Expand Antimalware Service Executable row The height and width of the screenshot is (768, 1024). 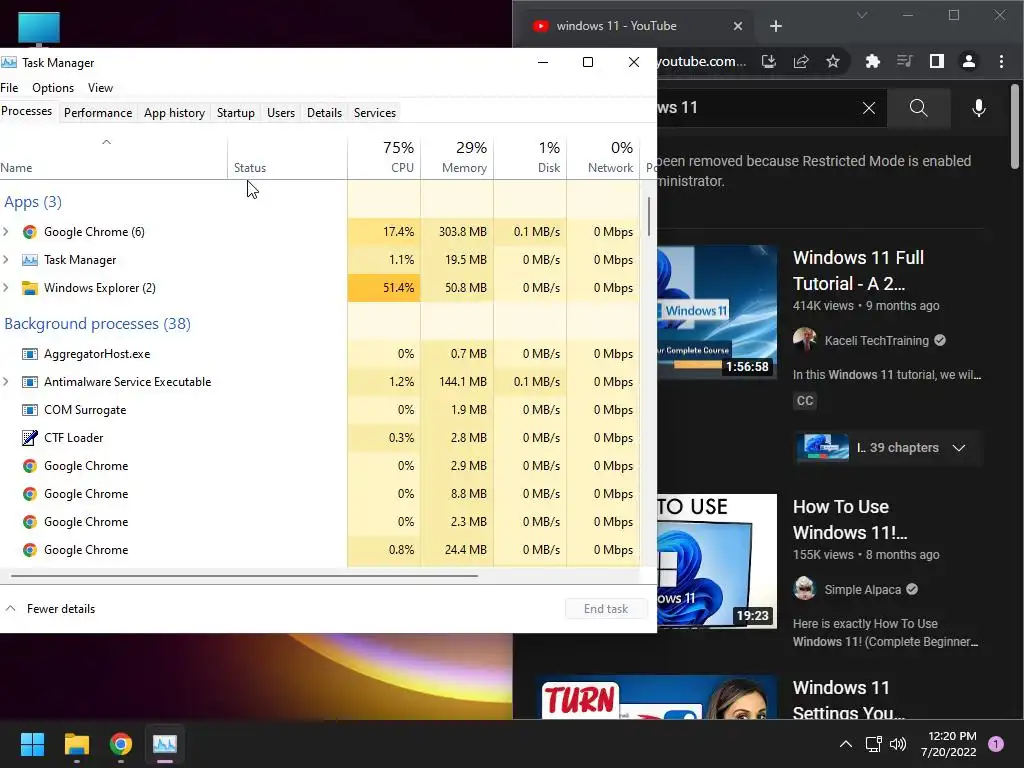click(x=6, y=382)
